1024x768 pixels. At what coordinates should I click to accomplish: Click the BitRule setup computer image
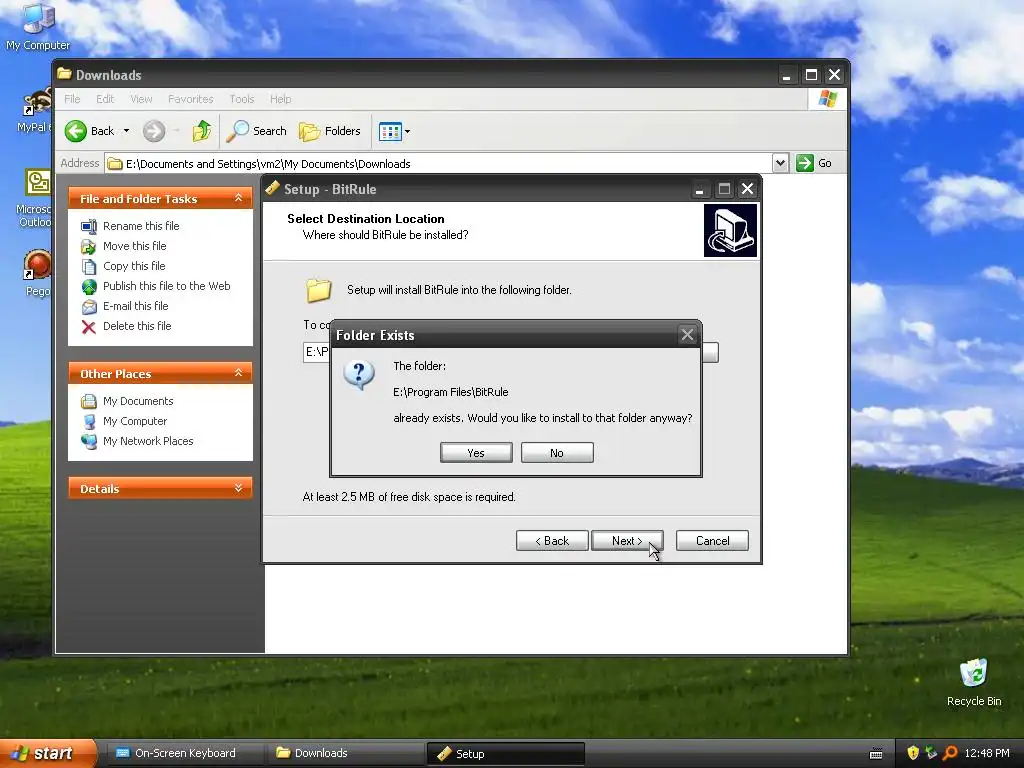730,231
